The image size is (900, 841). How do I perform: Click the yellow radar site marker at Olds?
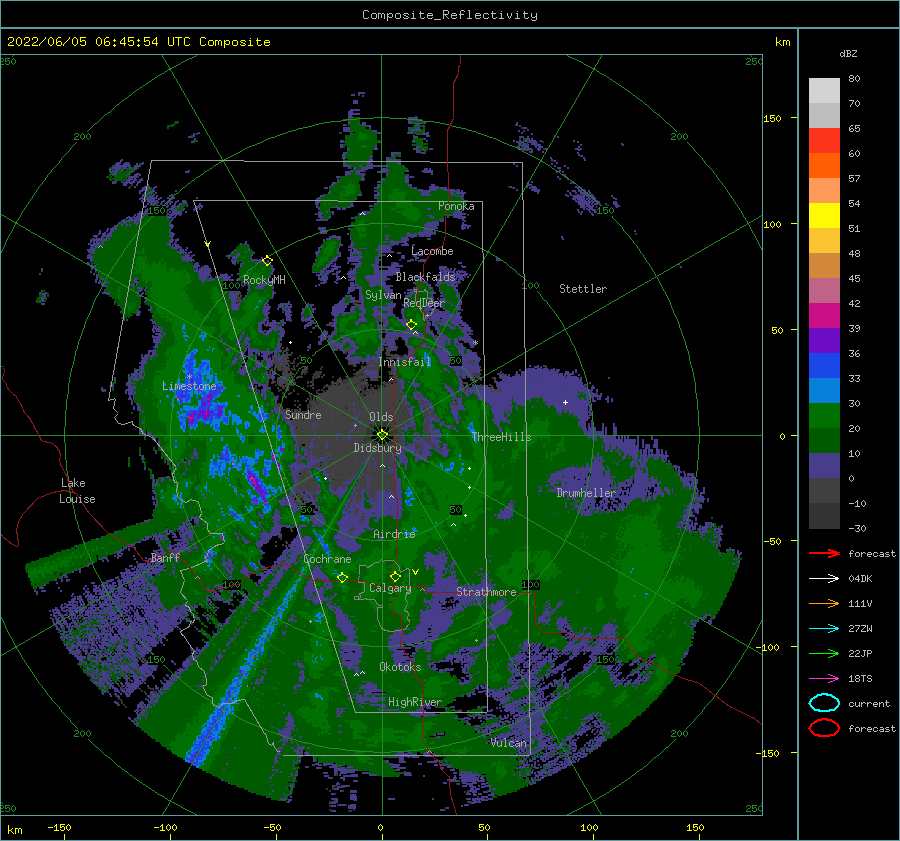(x=382, y=435)
